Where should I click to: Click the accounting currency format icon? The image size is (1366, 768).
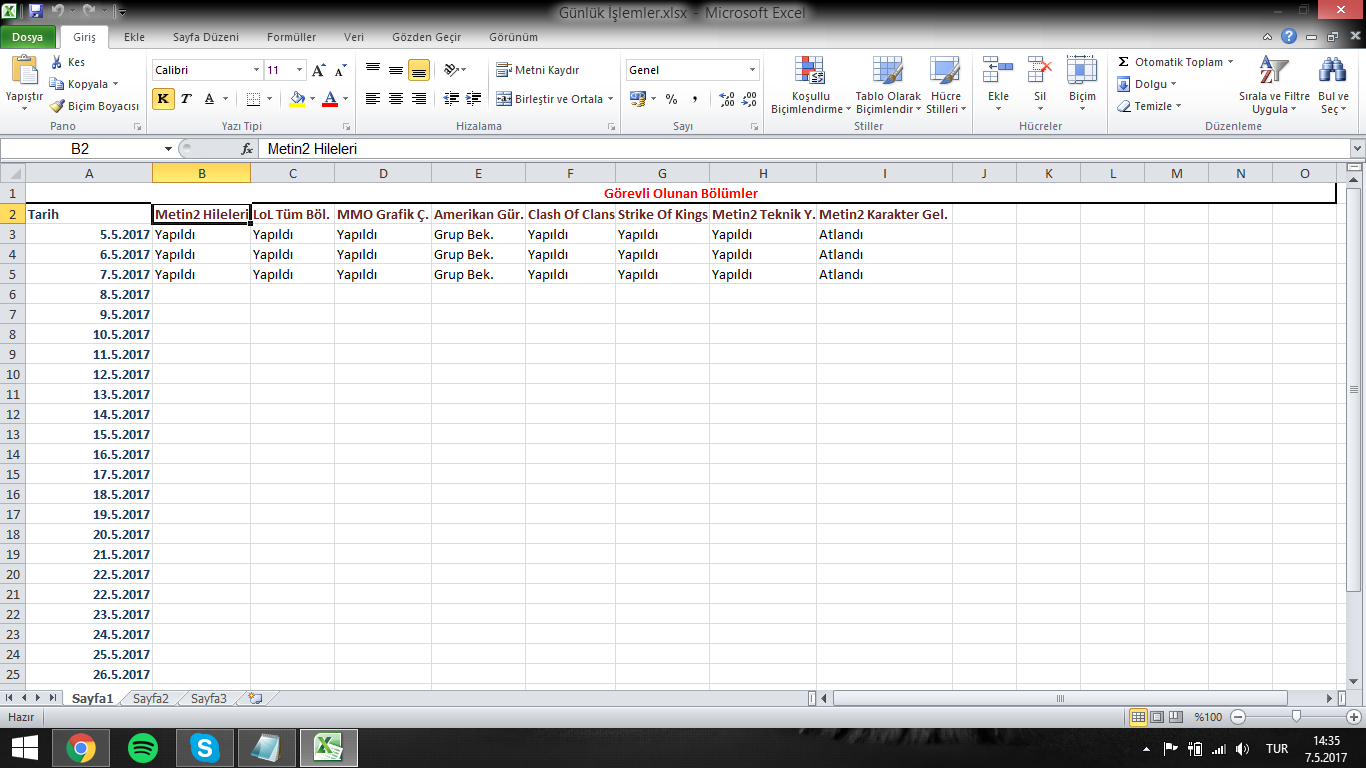[x=638, y=99]
